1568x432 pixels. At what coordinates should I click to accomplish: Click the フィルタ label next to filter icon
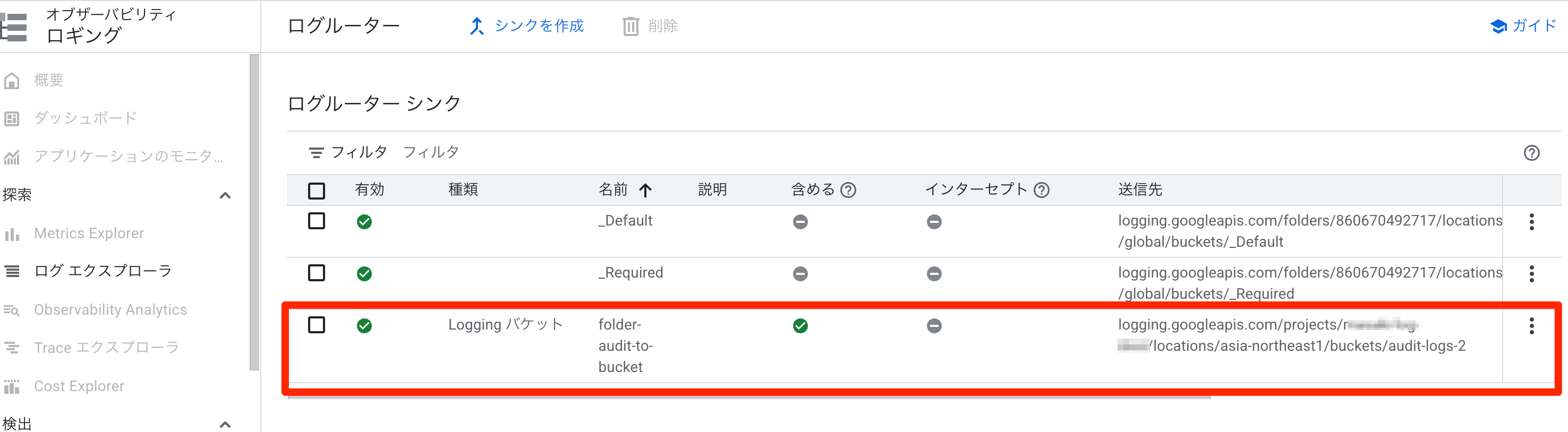pyautogui.click(x=359, y=152)
